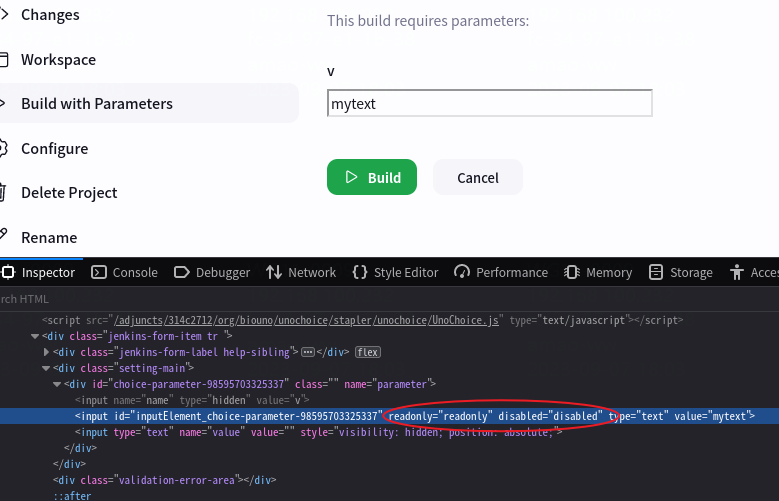Collapse the choice-parameter div node
779x501 pixels.
click(x=57, y=384)
